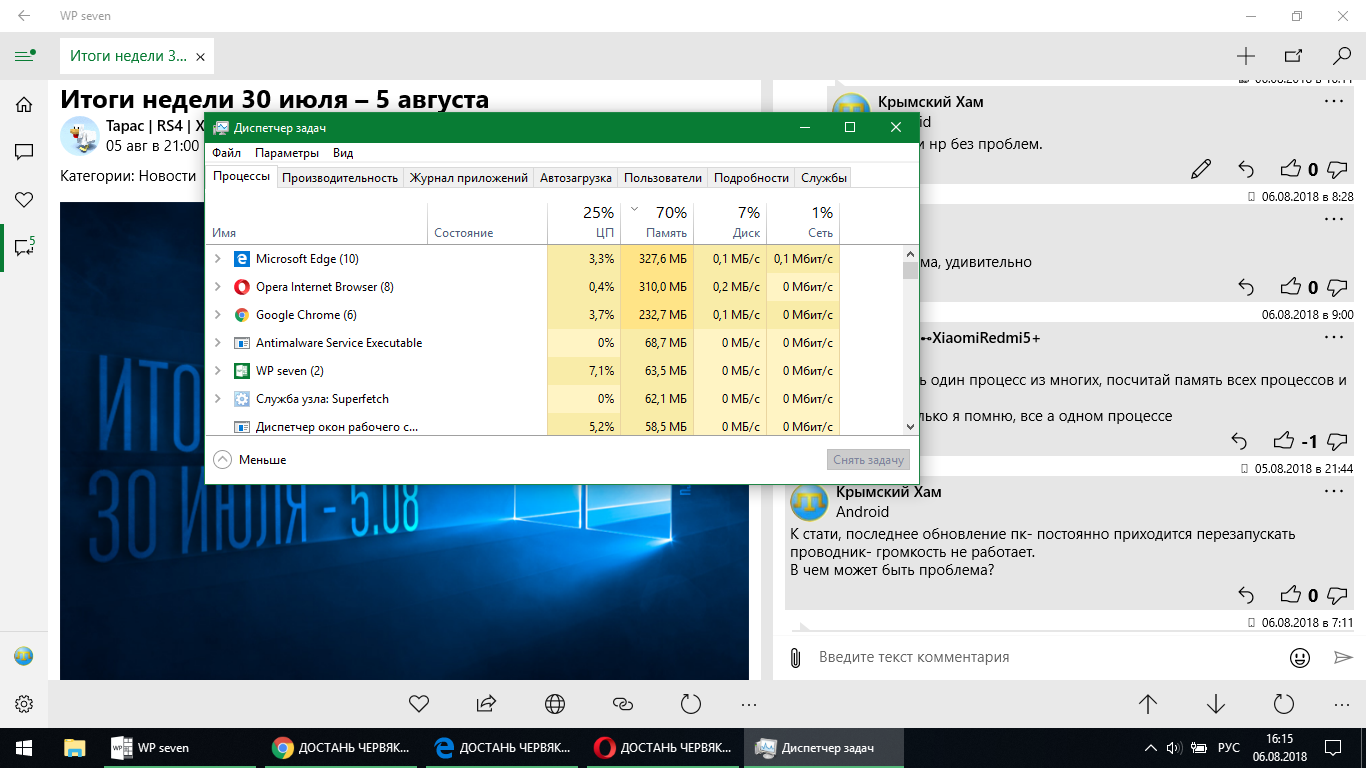Open more options in article bottom bar
This screenshot has height=768, width=1366.
tap(749, 704)
